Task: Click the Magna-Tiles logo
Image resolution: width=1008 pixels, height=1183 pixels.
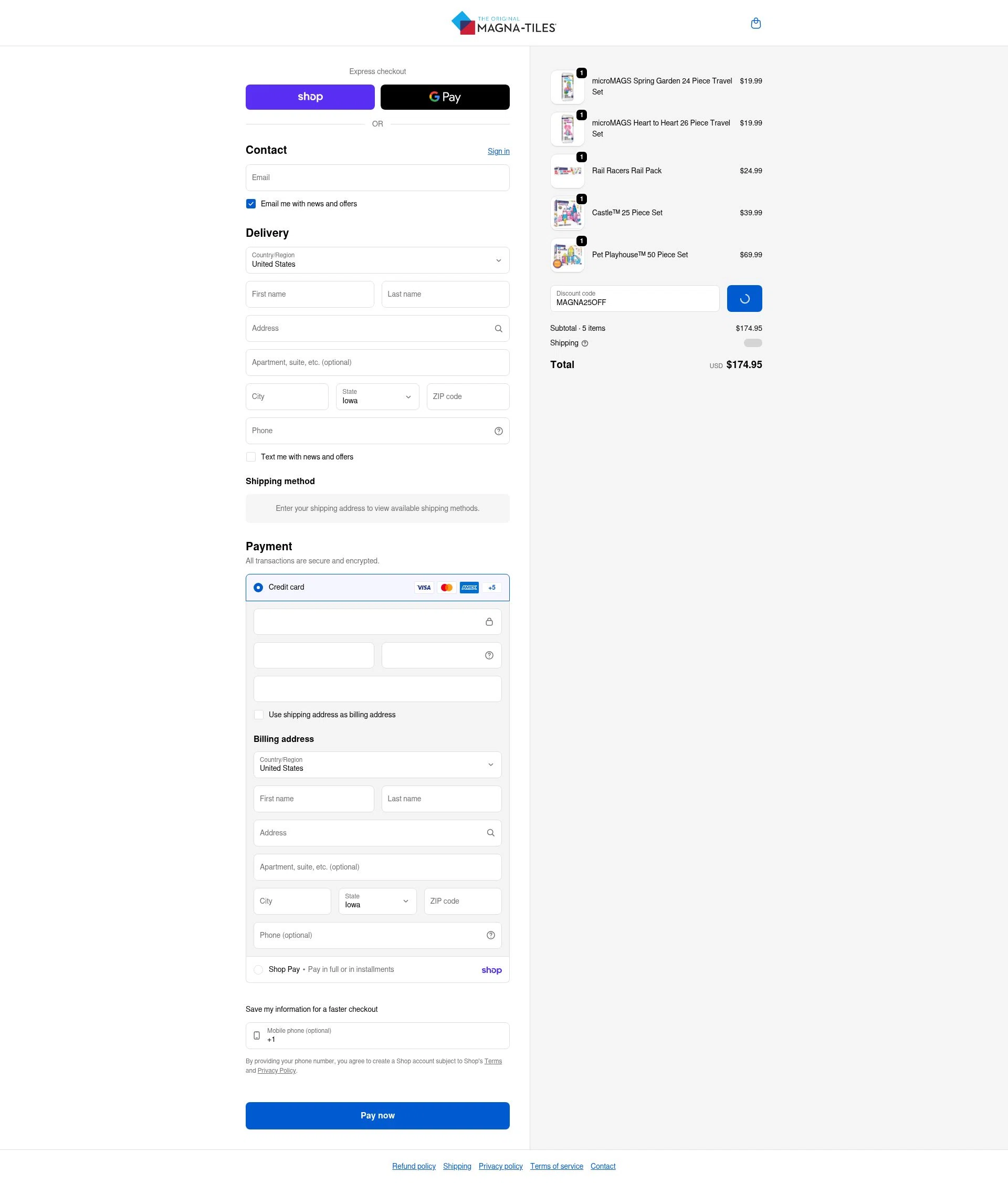Action: coord(503,23)
